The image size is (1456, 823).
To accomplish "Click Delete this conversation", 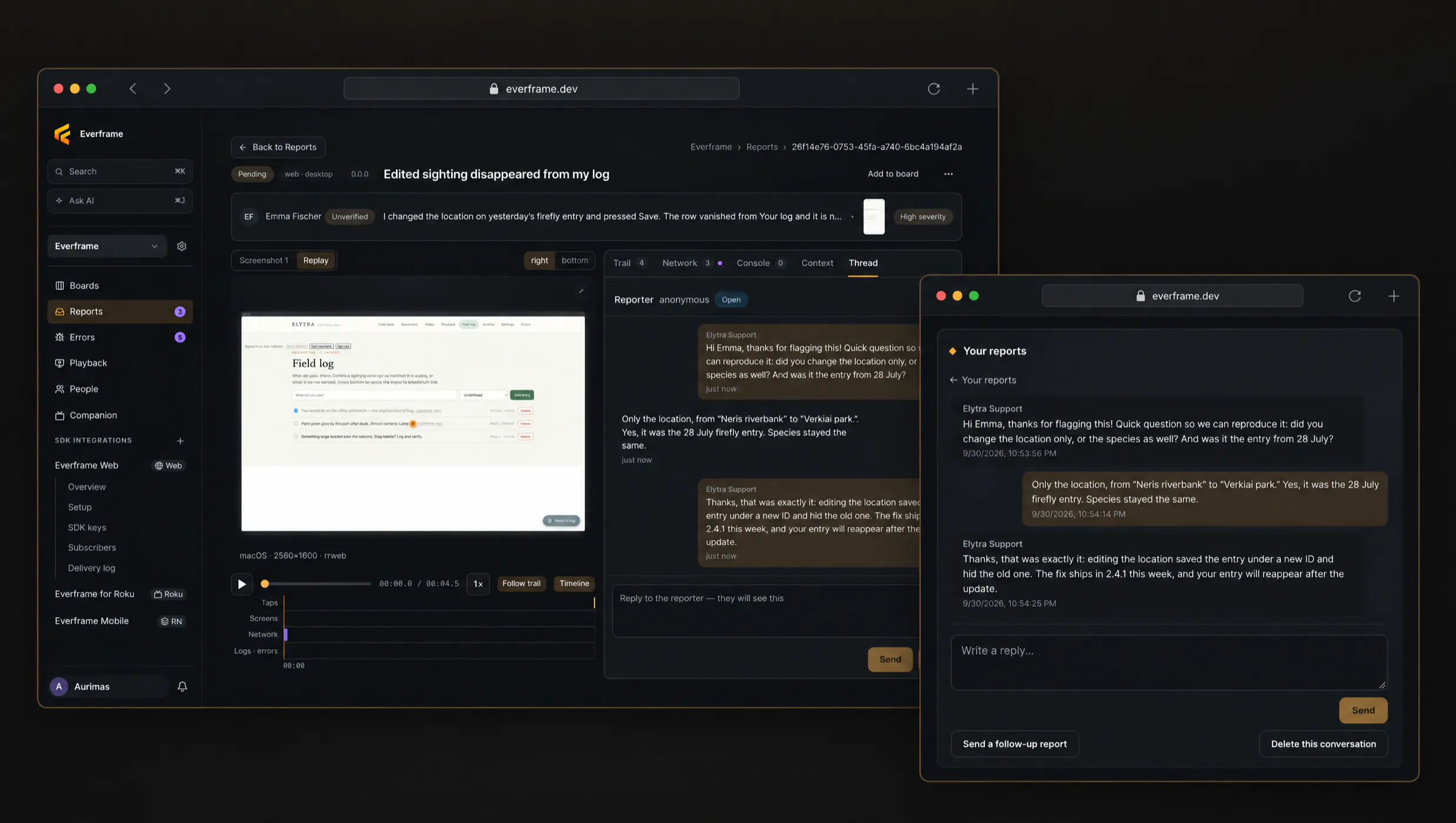I will click(x=1324, y=744).
